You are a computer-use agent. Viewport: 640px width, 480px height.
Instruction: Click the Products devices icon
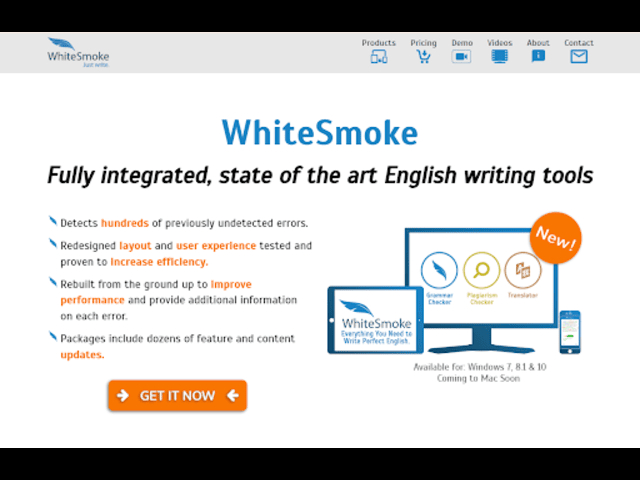pos(378,57)
